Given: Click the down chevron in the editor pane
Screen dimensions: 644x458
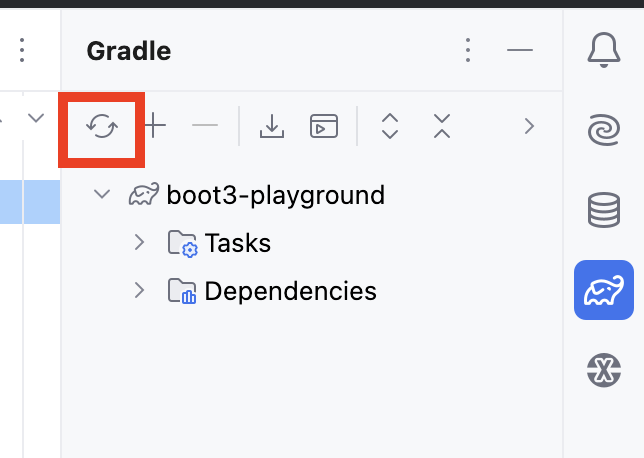Looking at the screenshot, I should coord(36,118).
